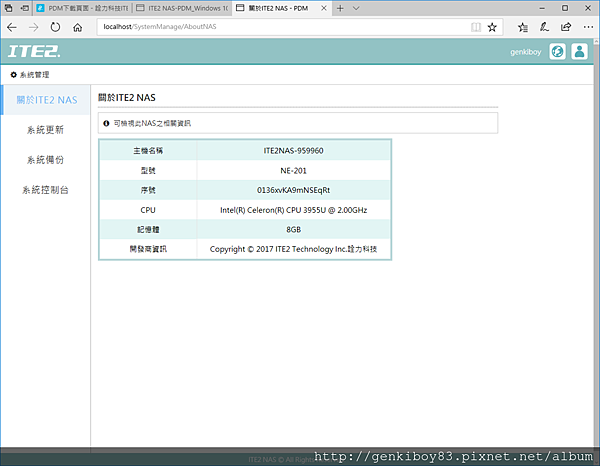
Task: Set these tabs aside icon
Action: point(24,8)
